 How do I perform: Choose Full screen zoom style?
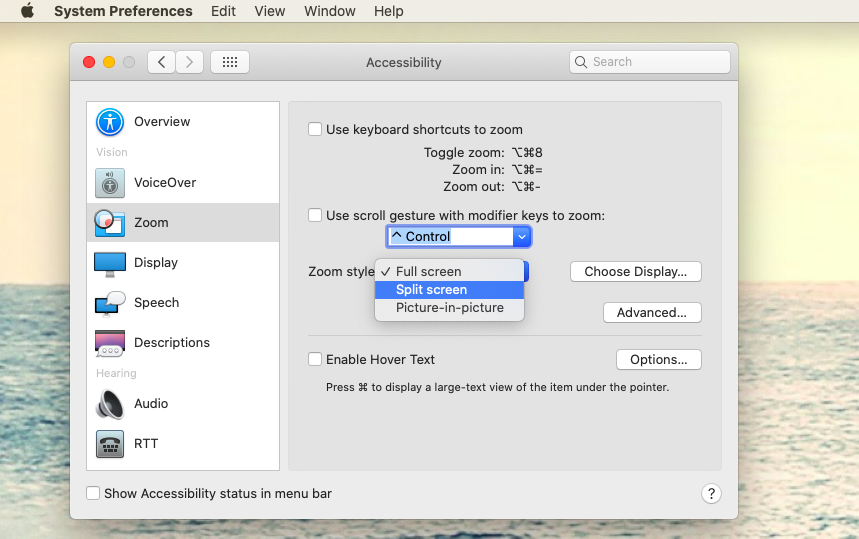[449, 272]
